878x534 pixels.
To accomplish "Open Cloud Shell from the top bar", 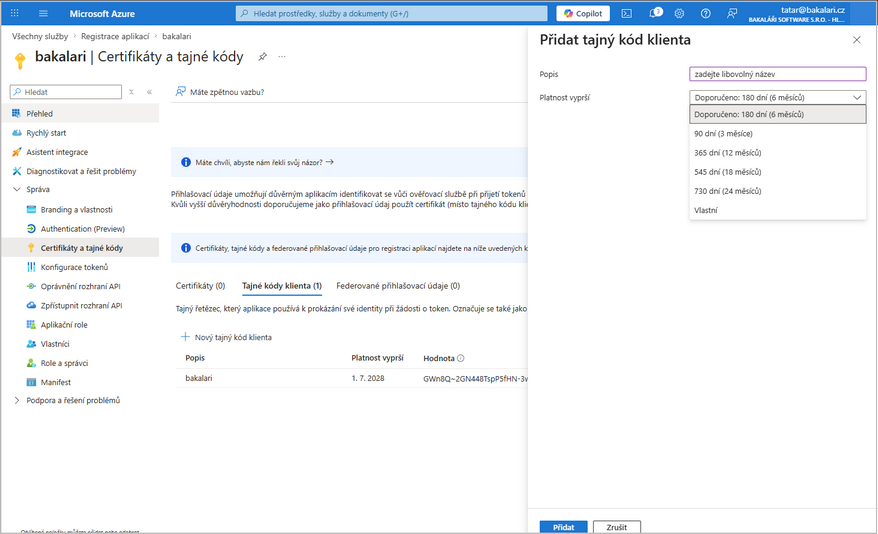I will click(627, 13).
